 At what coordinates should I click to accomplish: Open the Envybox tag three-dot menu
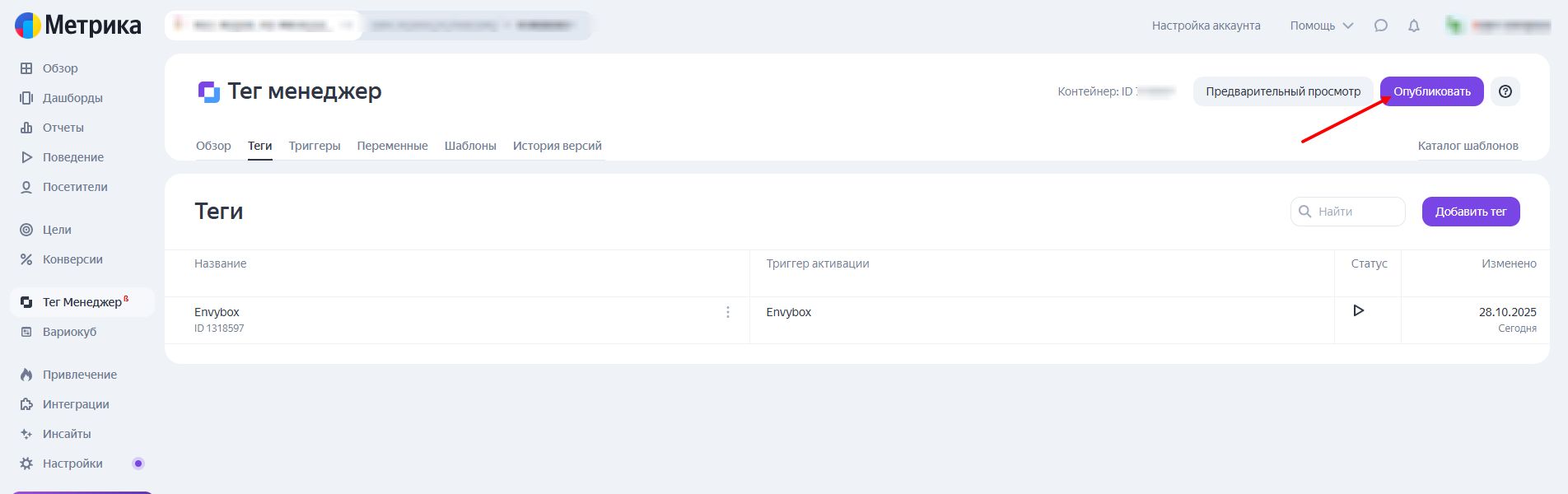(x=728, y=312)
